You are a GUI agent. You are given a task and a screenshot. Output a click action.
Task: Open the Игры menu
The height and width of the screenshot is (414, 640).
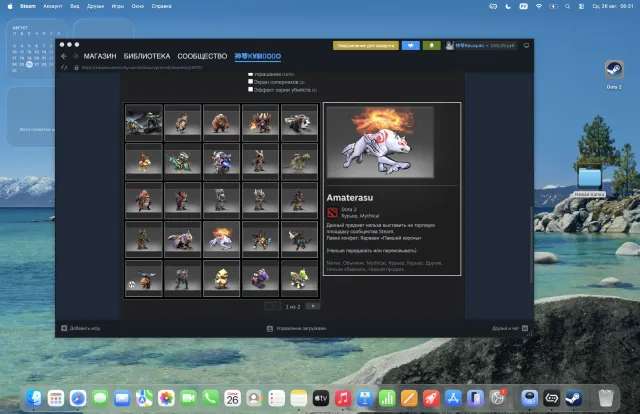pos(118,6)
